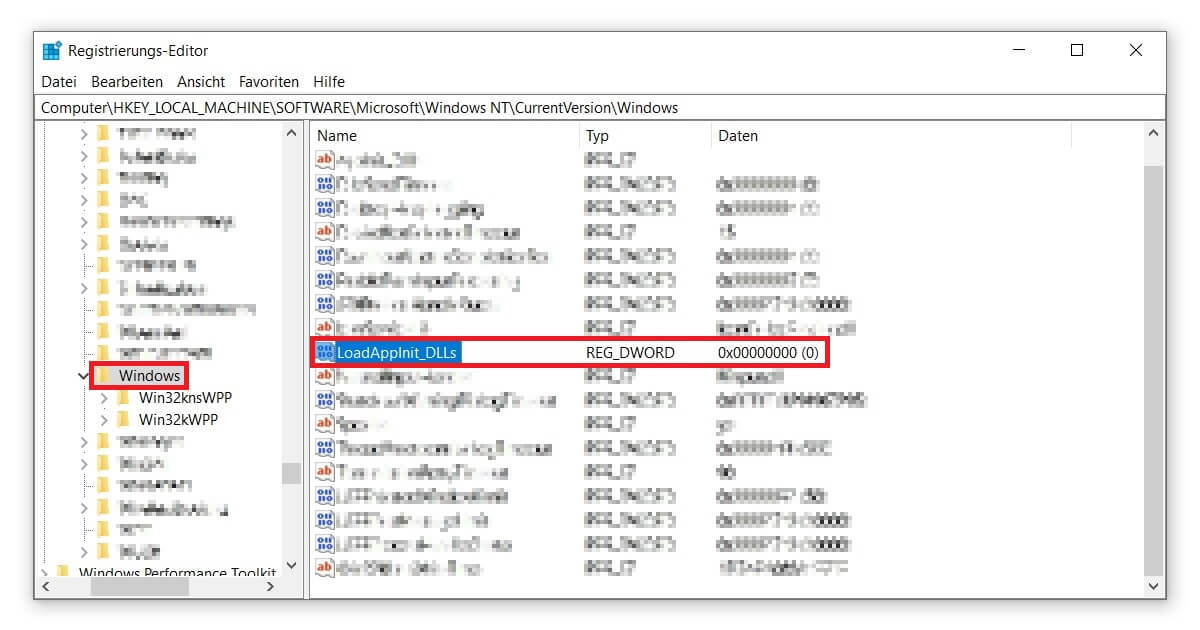Expand the Win32knsWPP subkey
Image resolution: width=1200 pixels, height=630 pixels.
click(105, 398)
